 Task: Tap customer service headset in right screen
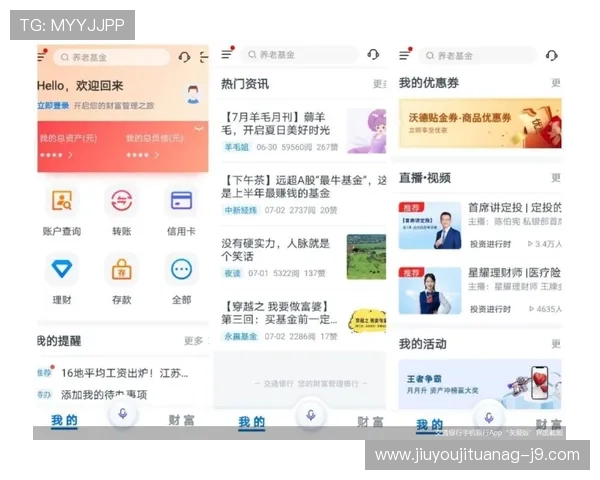coord(551,56)
